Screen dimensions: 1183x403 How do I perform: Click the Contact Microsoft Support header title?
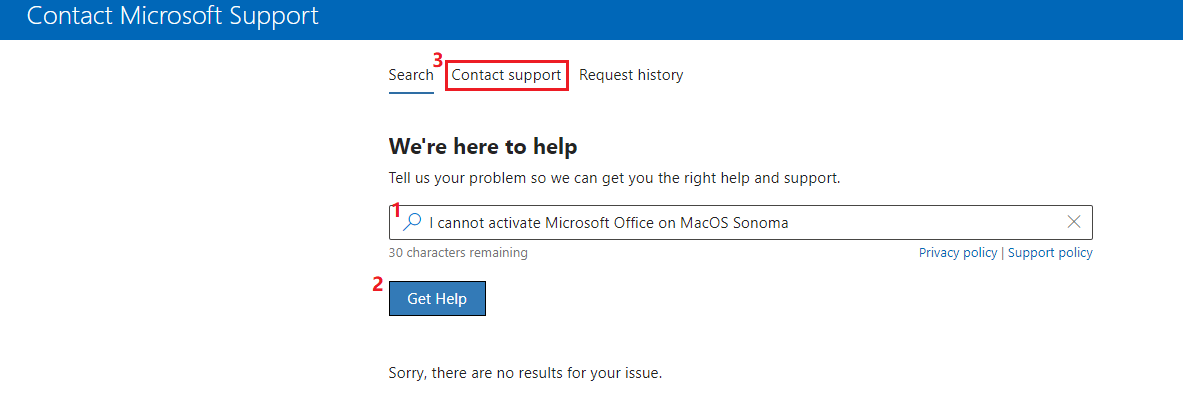coord(173,16)
